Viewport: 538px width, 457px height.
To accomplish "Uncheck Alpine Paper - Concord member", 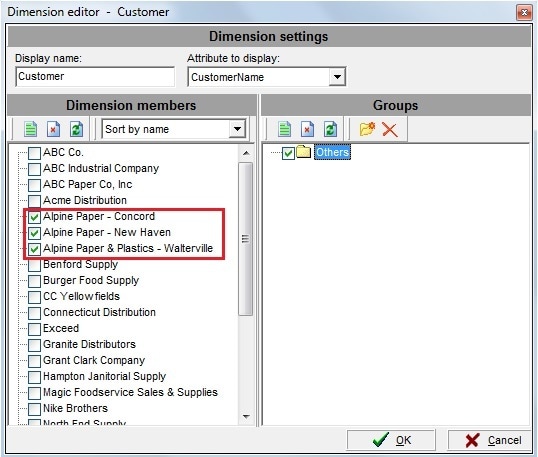I will (34, 217).
